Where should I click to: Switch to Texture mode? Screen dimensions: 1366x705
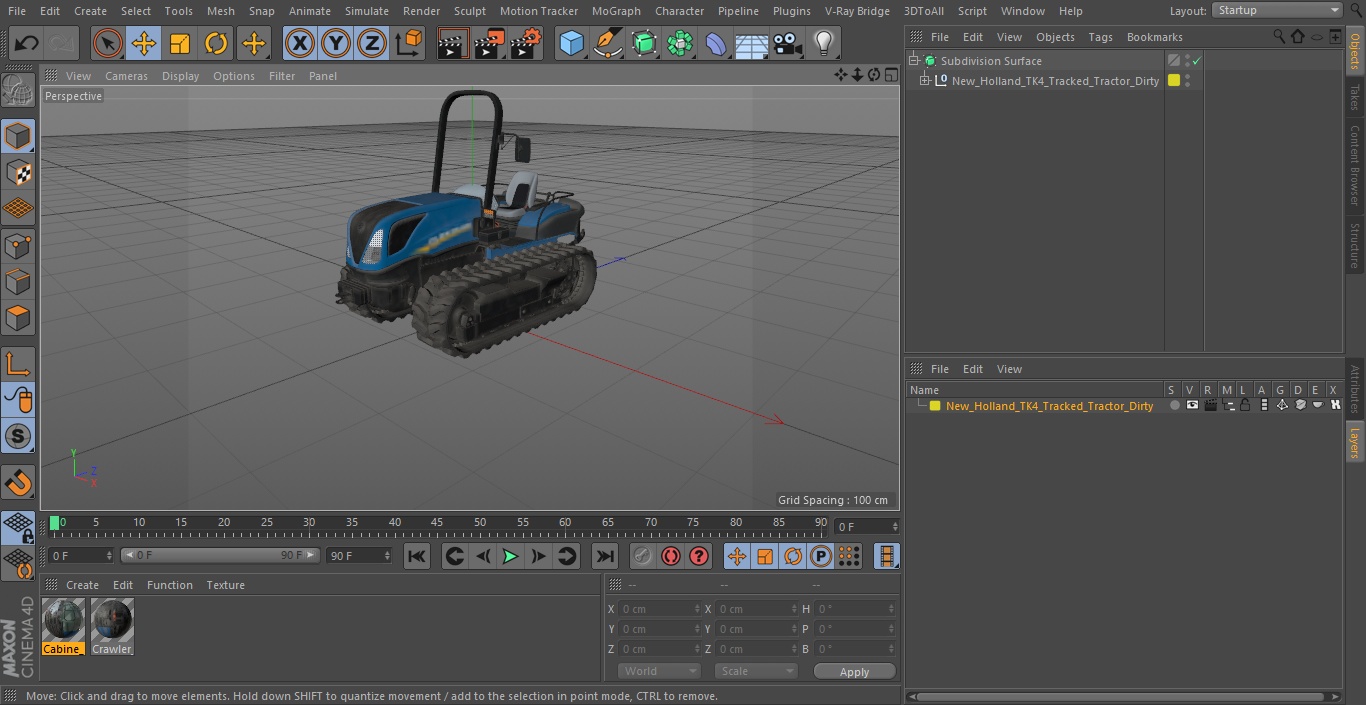pyautogui.click(x=18, y=172)
